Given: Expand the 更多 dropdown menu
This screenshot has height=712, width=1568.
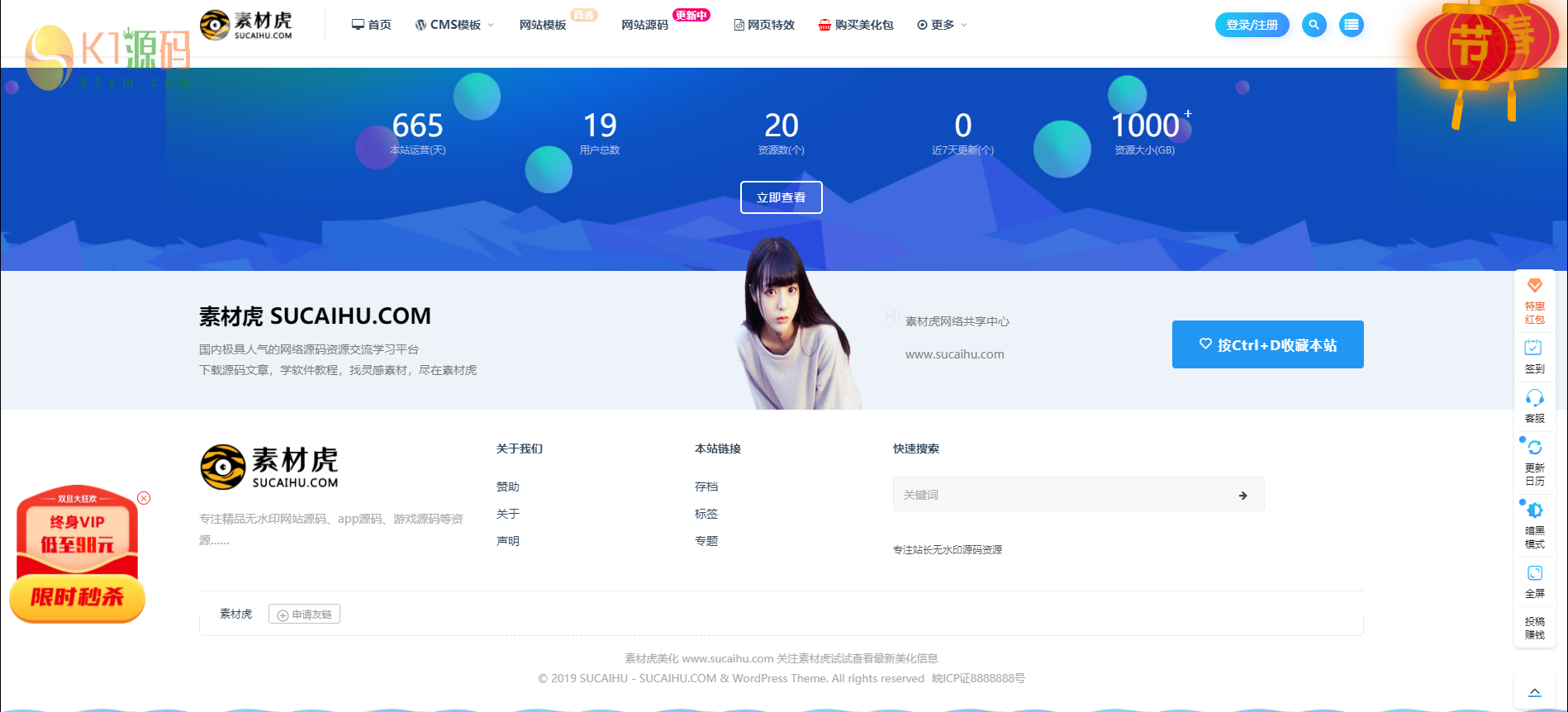Looking at the screenshot, I should [942, 25].
